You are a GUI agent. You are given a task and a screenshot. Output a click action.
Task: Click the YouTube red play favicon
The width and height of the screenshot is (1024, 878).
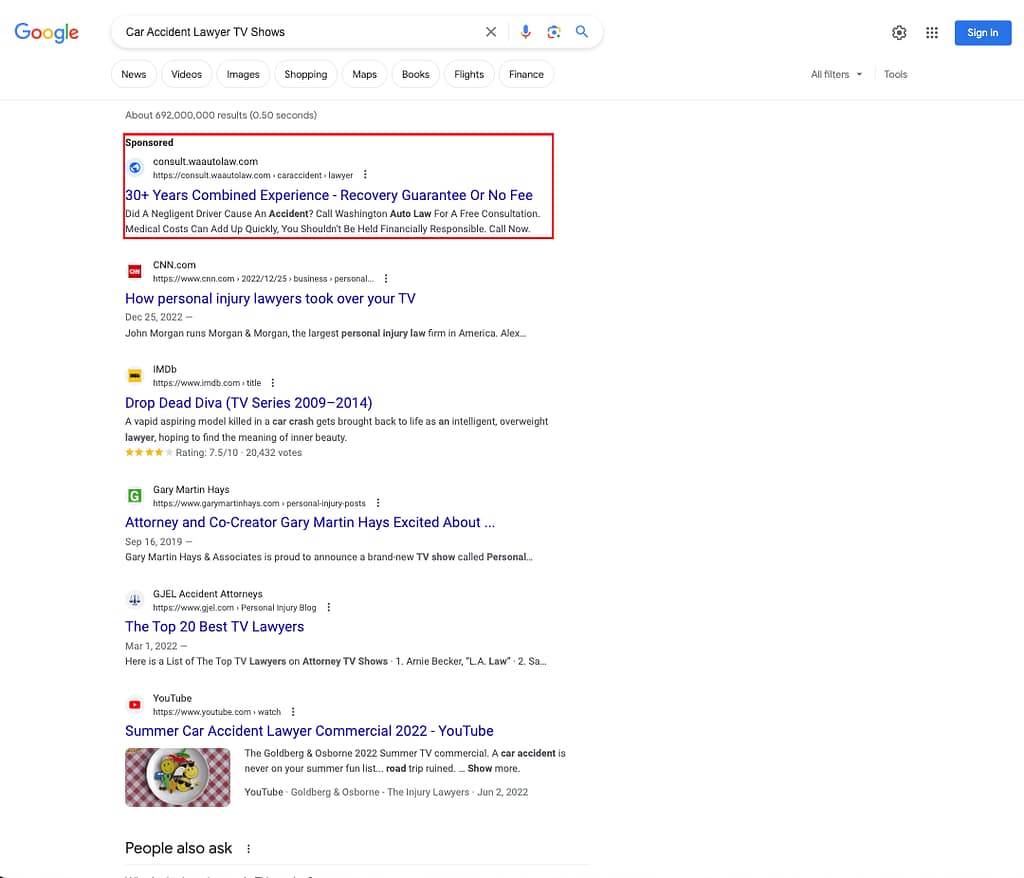coord(135,704)
